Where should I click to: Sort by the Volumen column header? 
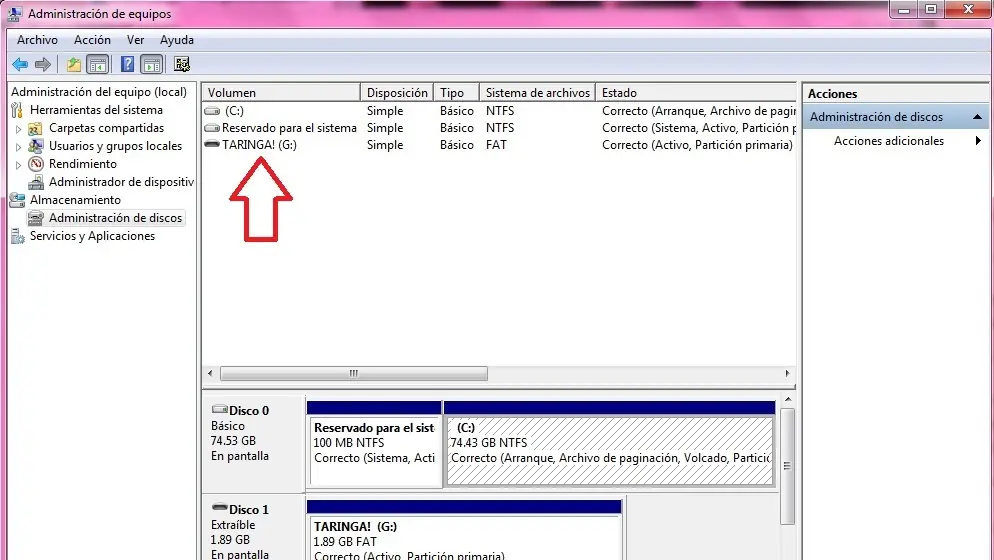coord(281,93)
